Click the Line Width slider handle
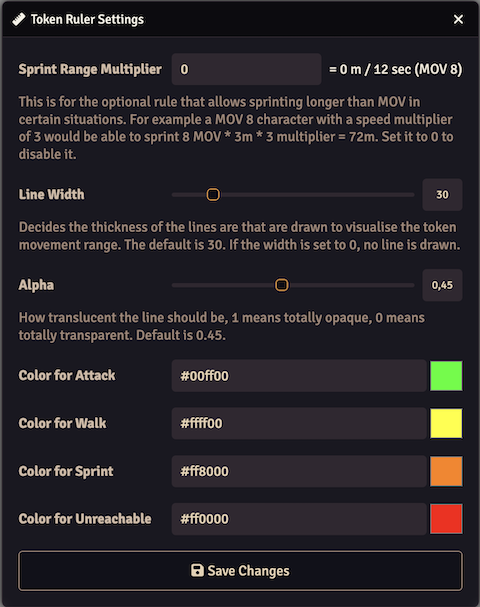Screen dimensions: 480x607 (213, 194)
